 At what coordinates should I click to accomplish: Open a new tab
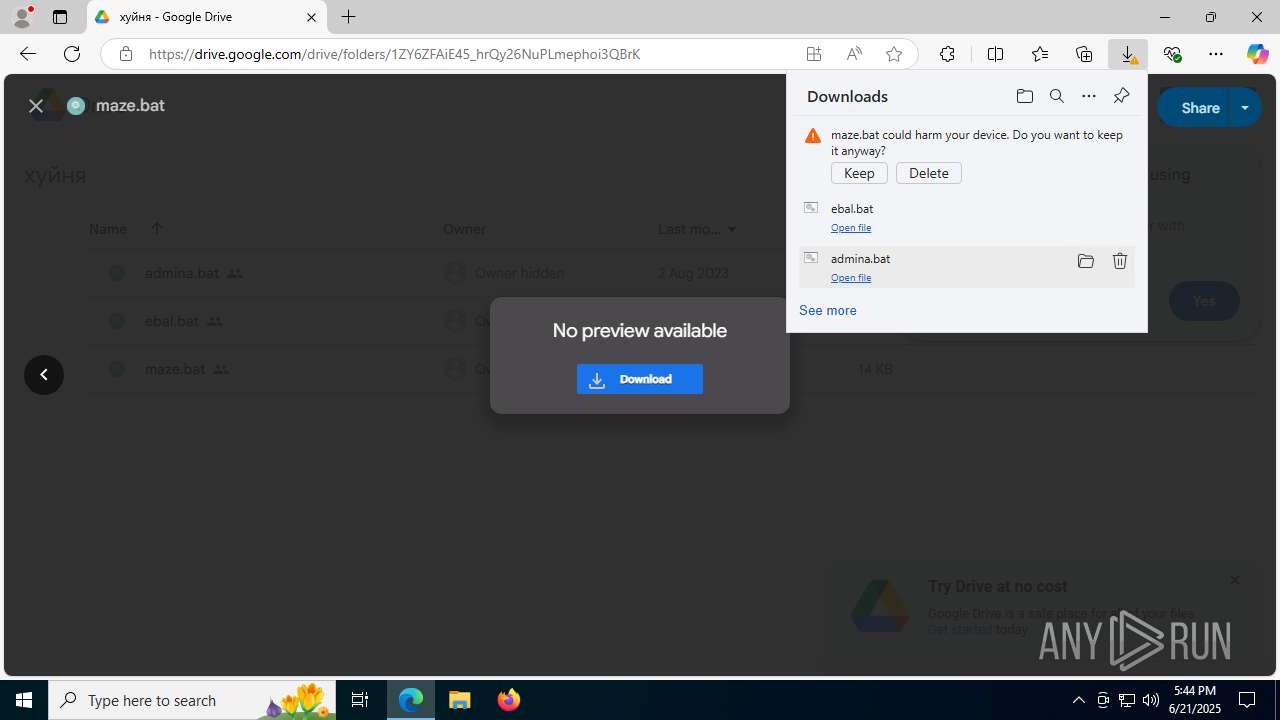(x=348, y=17)
